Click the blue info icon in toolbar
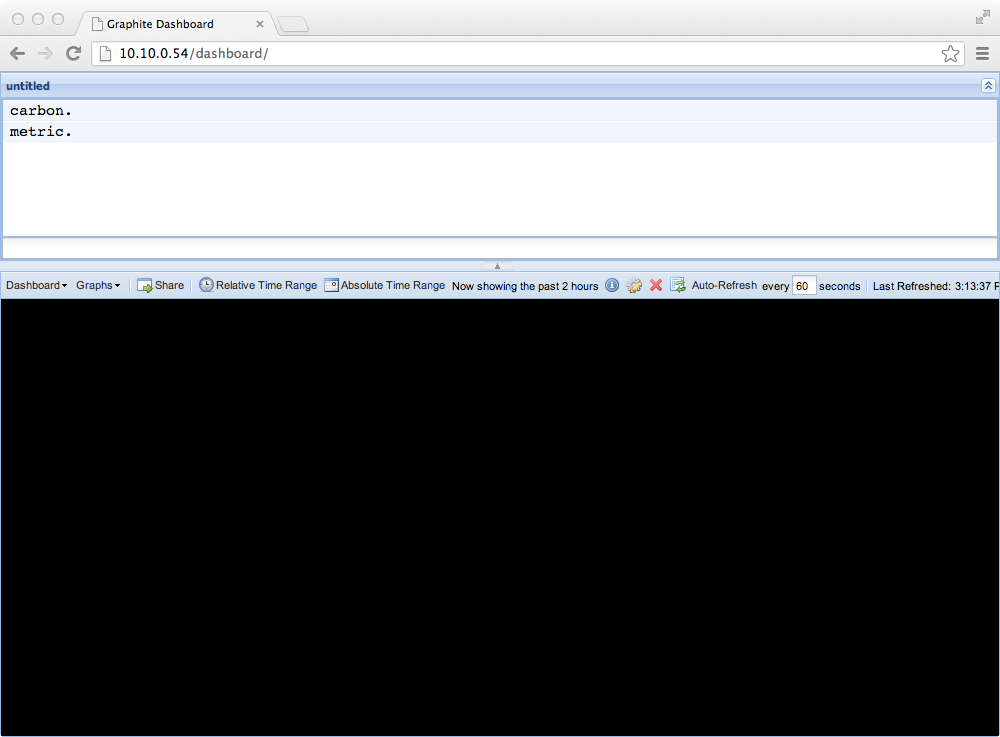 (x=612, y=286)
